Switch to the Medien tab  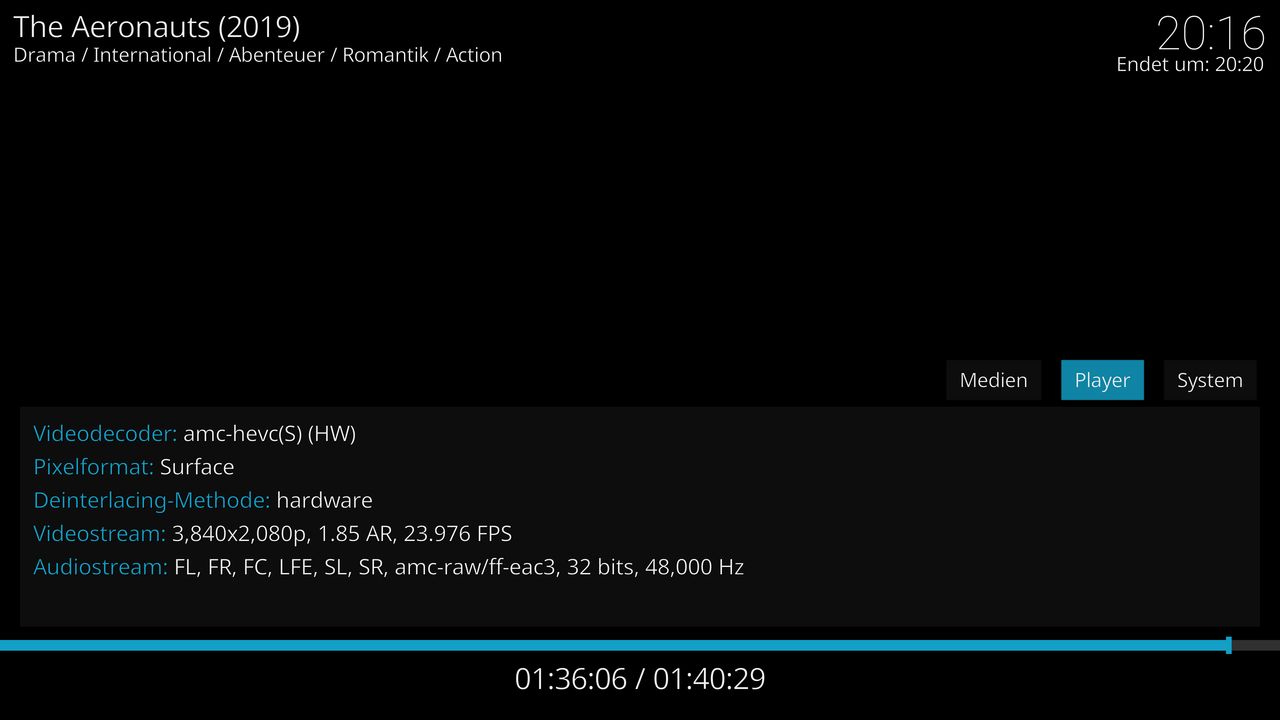click(993, 380)
